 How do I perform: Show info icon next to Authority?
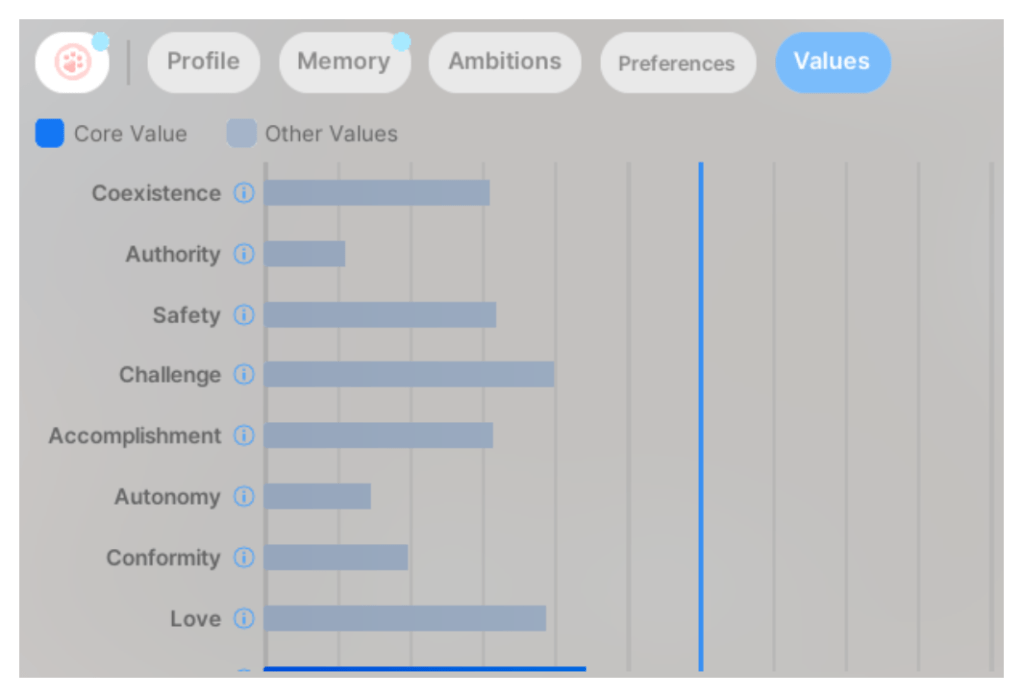(244, 254)
